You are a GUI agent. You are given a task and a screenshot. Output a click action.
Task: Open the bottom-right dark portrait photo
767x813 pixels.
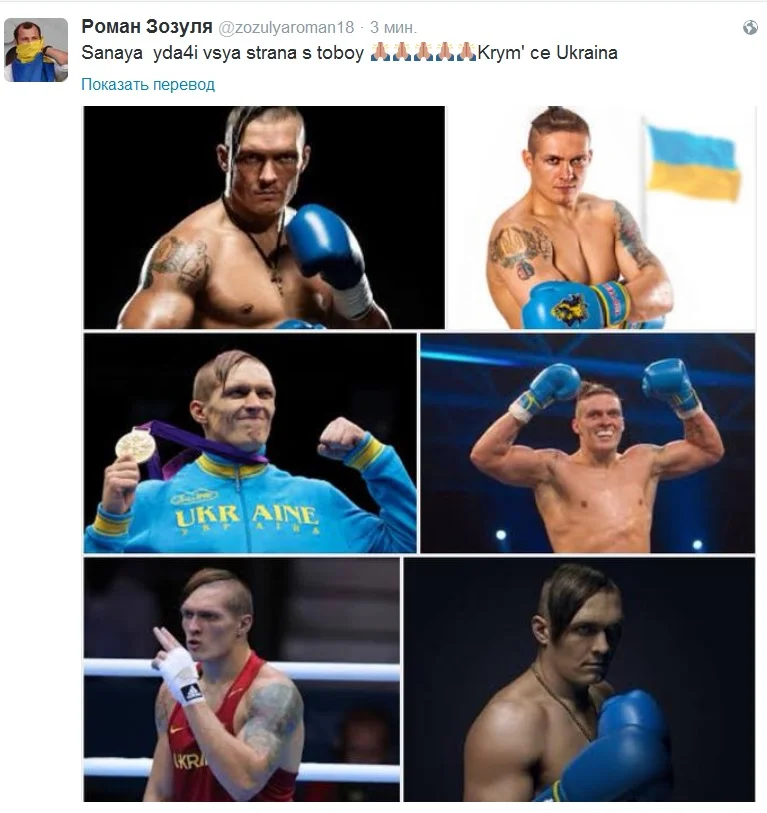click(x=579, y=679)
